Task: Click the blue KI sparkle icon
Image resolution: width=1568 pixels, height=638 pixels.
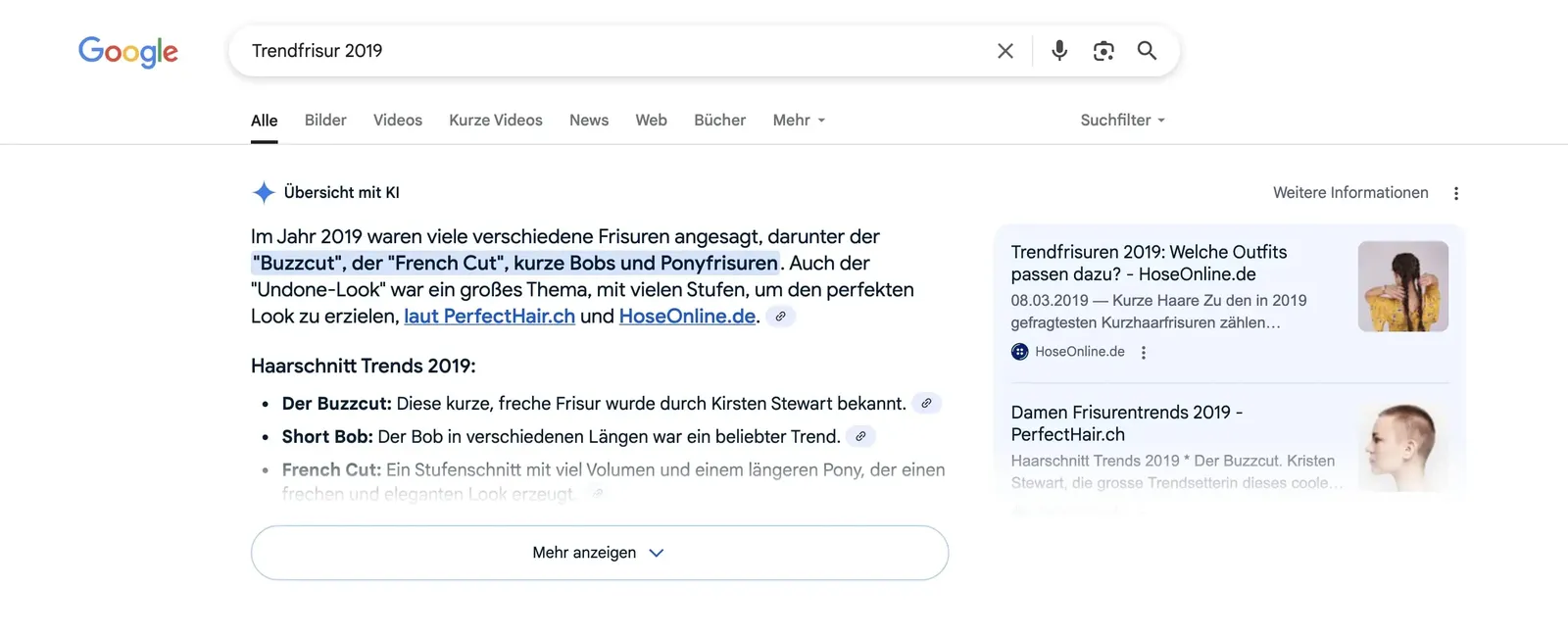Action: [264, 193]
